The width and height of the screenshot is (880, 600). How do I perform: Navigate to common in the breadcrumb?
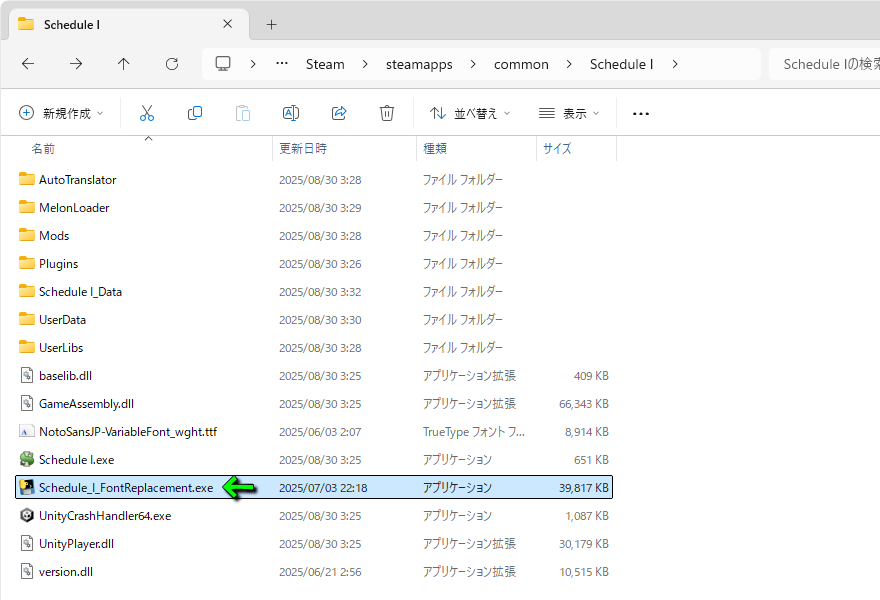[521, 65]
